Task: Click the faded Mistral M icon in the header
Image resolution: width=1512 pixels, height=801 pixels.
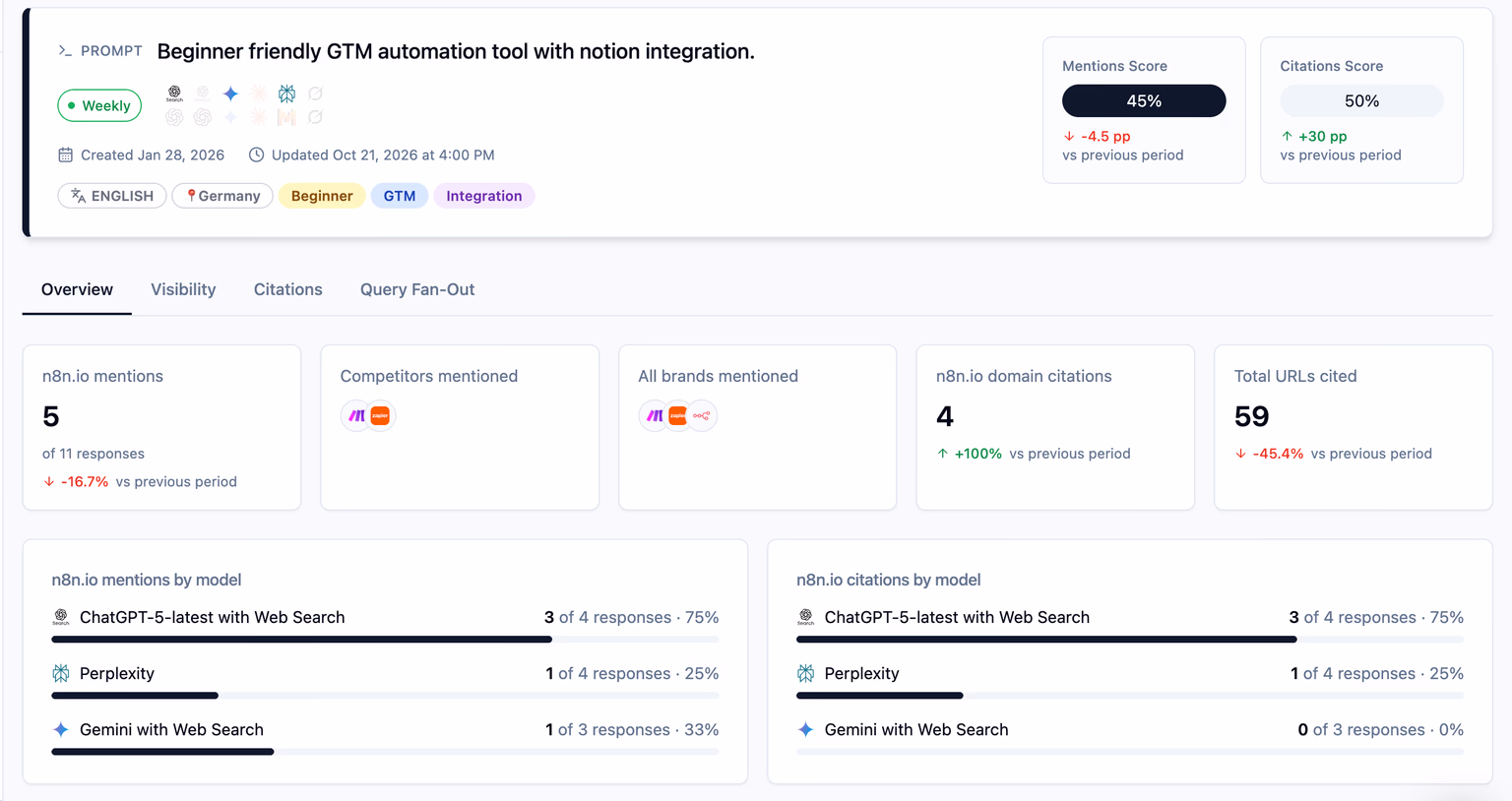Action: pos(286,117)
